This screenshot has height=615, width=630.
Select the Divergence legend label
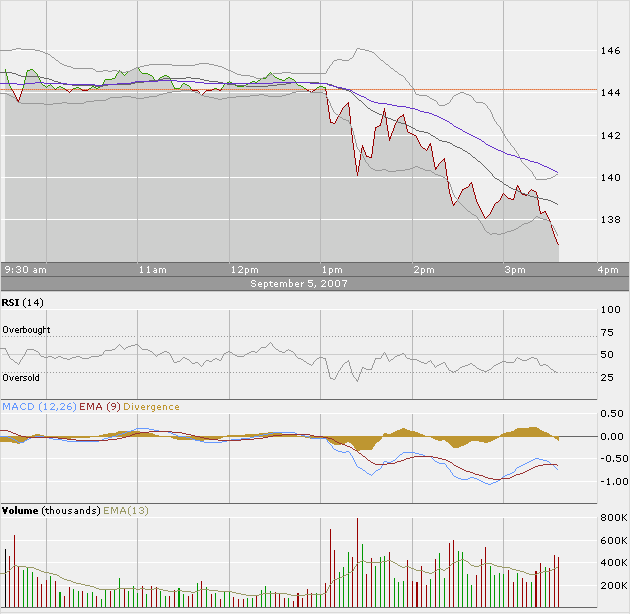click(152, 407)
